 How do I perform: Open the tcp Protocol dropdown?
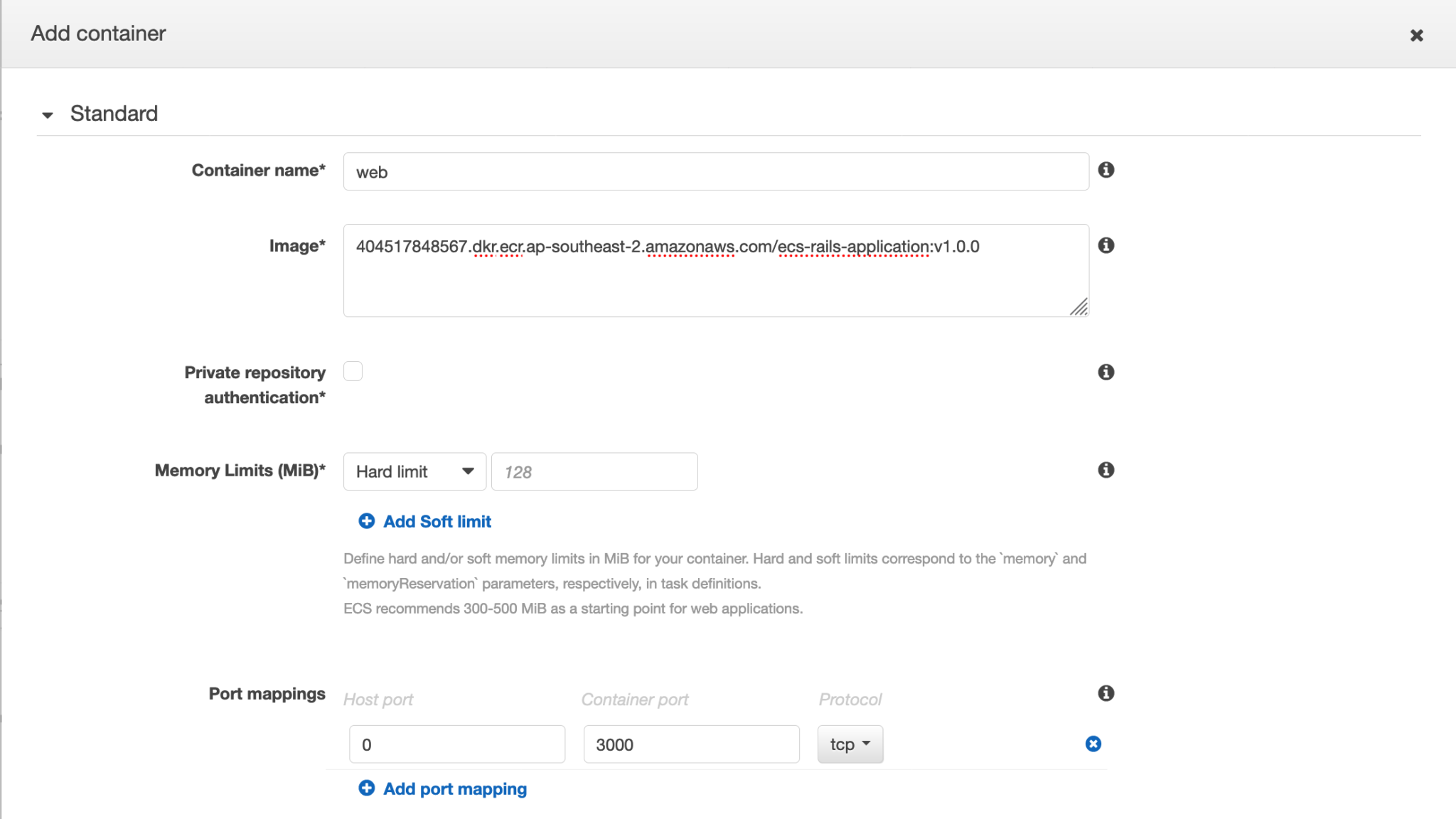click(x=850, y=744)
